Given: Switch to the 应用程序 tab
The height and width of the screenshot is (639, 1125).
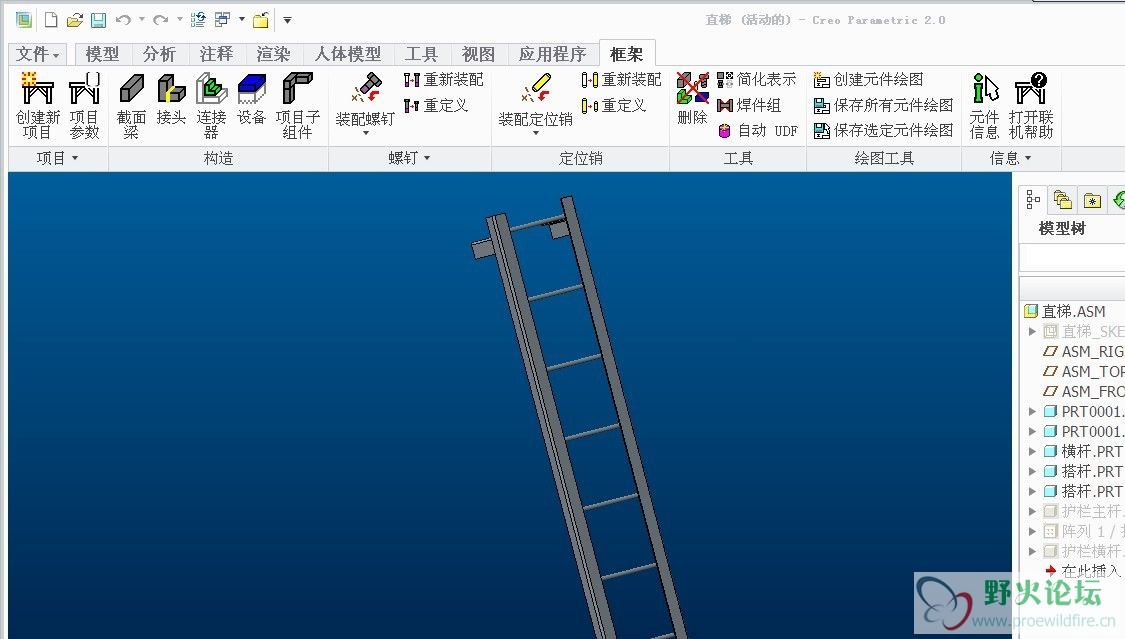Looking at the screenshot, I should click(552, 54).
